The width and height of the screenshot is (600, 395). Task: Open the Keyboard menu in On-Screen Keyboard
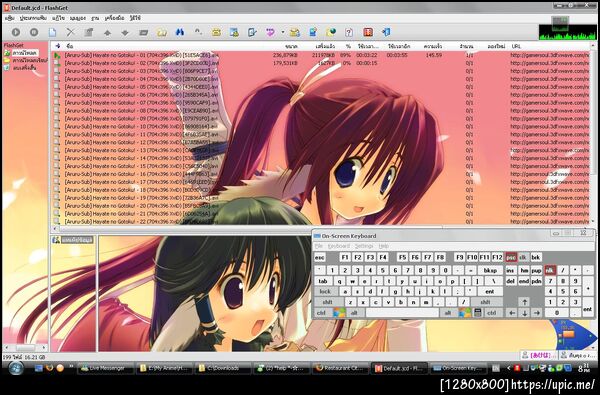pyautogui.click(x=339, y=246)
